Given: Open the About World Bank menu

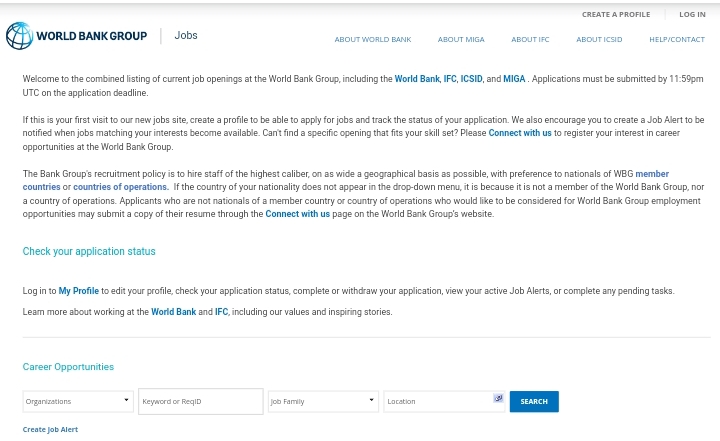Looking at the screenshot, I should pyautogui.click(x=372, y=39).
